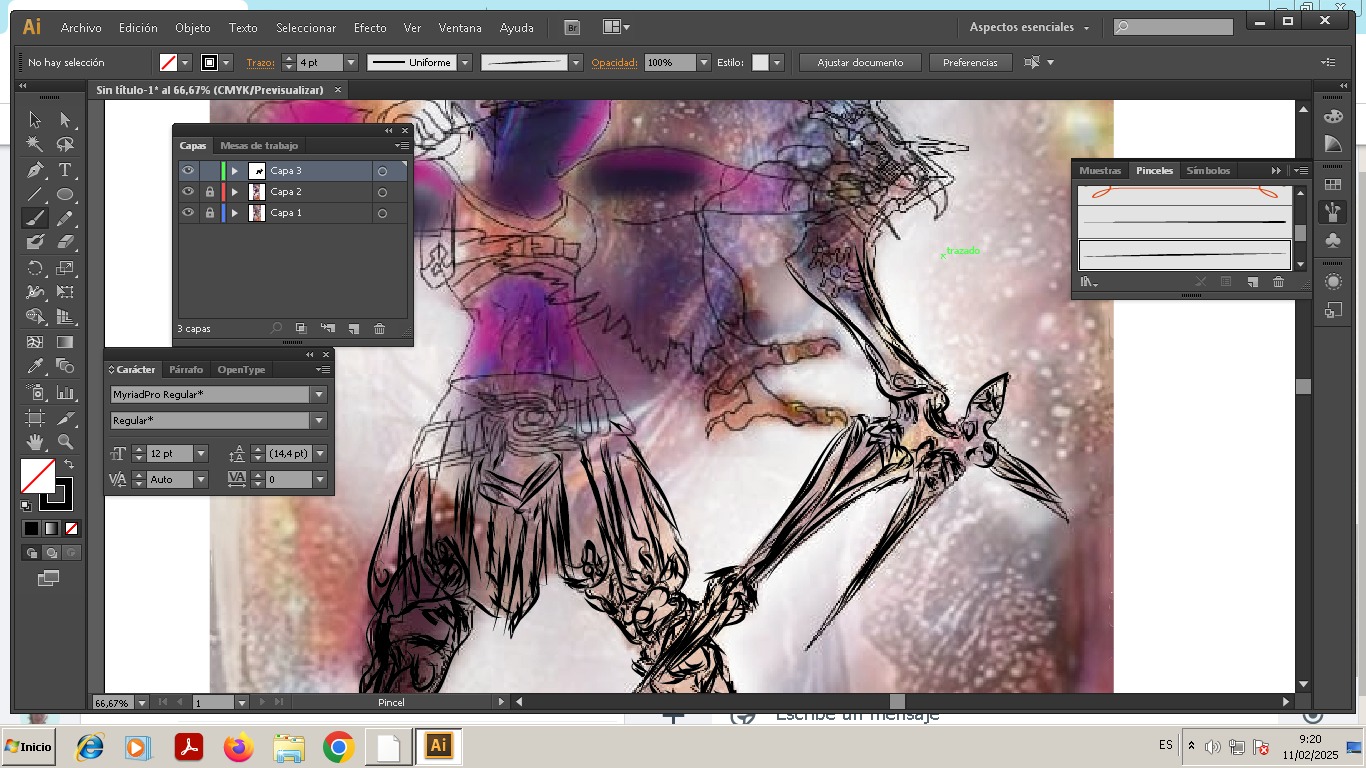Select the Scale tool

pos(65,268)
